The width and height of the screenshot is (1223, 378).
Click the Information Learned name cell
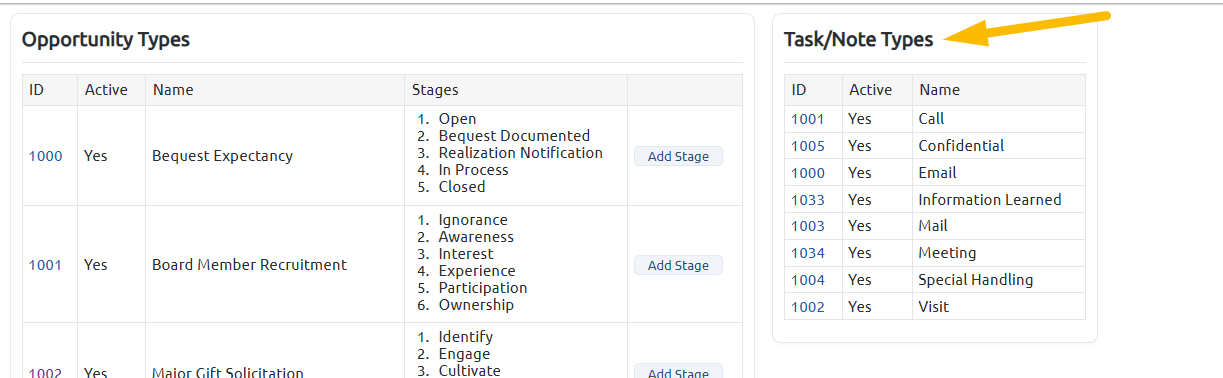998,200
